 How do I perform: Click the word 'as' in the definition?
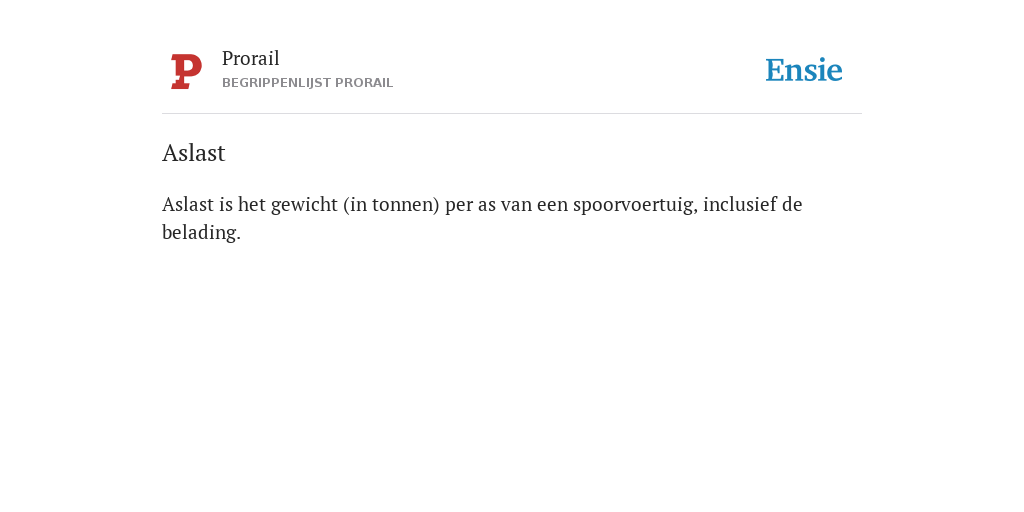(487, 206)
